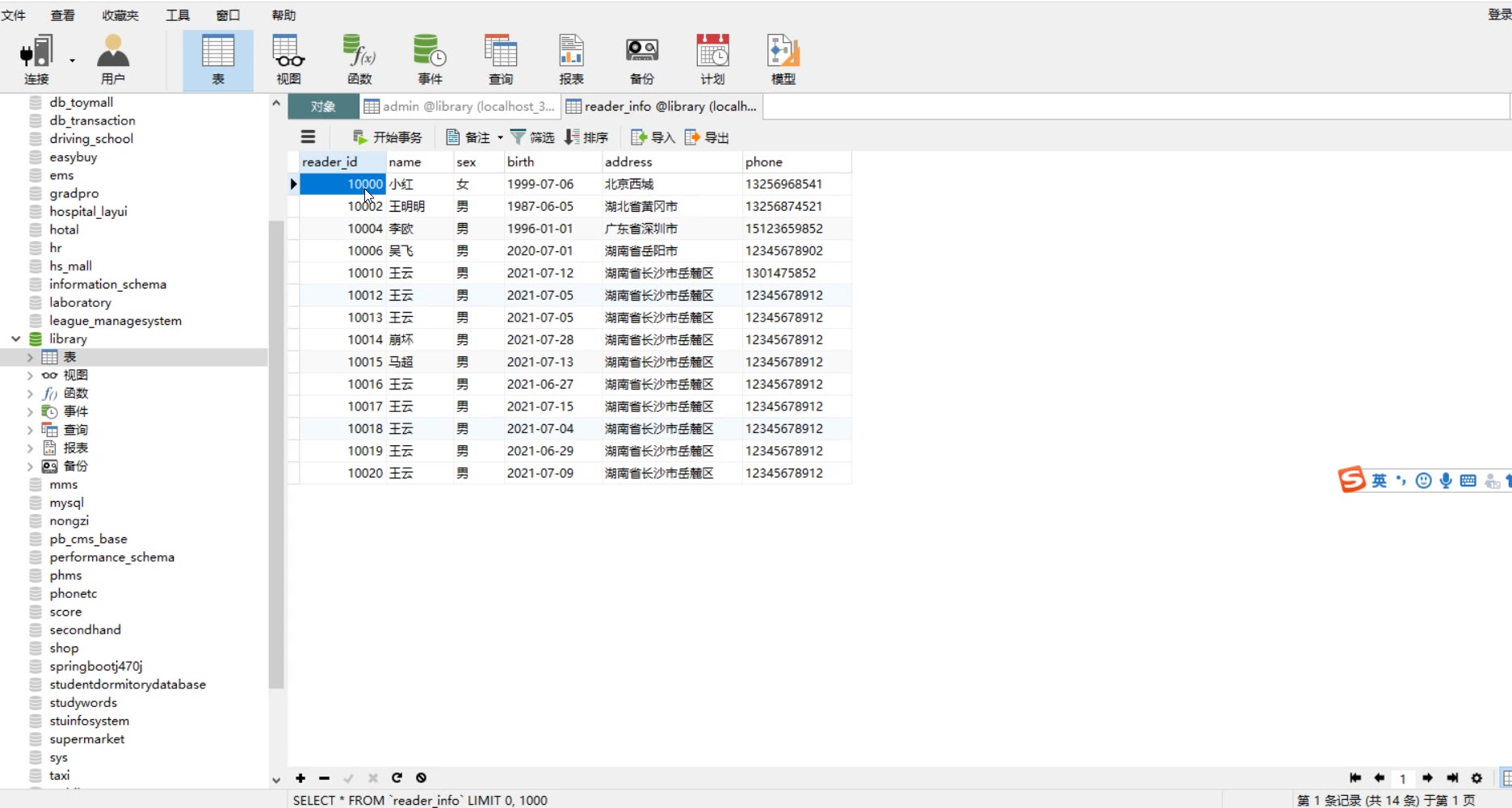Expand the 查询 node under library

coord(30,430)
